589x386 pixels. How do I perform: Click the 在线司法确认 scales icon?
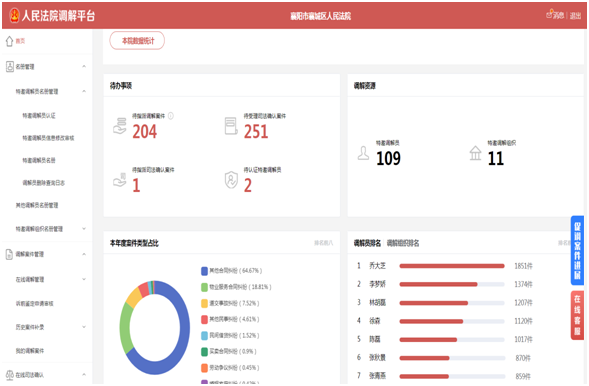(x=10, y=375)
